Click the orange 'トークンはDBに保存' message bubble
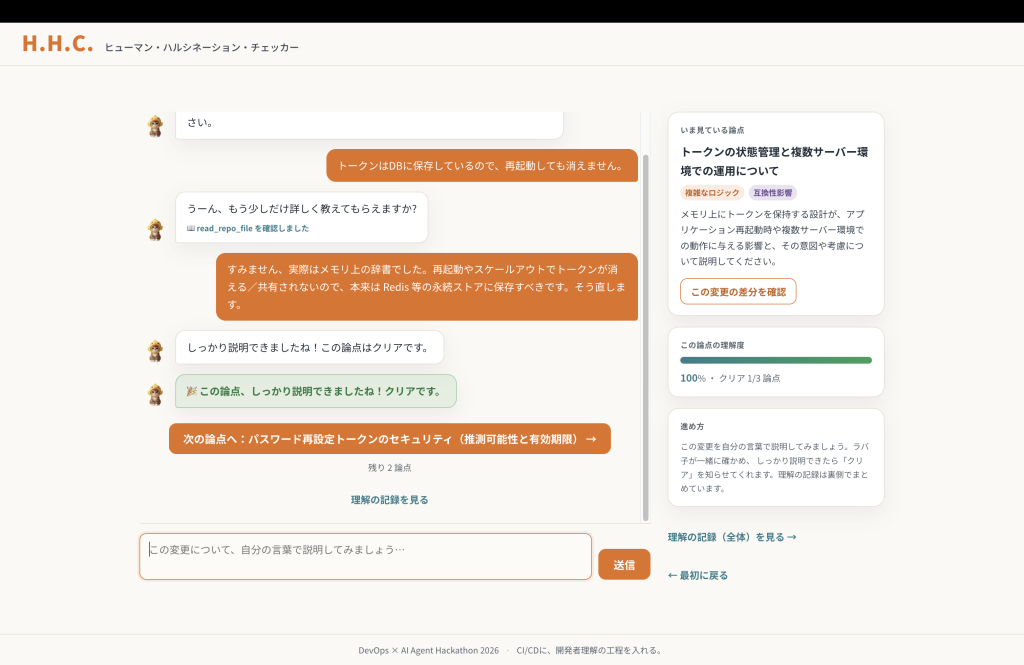The width and height of the screenshot is (1024, 665). (x=482, y=166)
